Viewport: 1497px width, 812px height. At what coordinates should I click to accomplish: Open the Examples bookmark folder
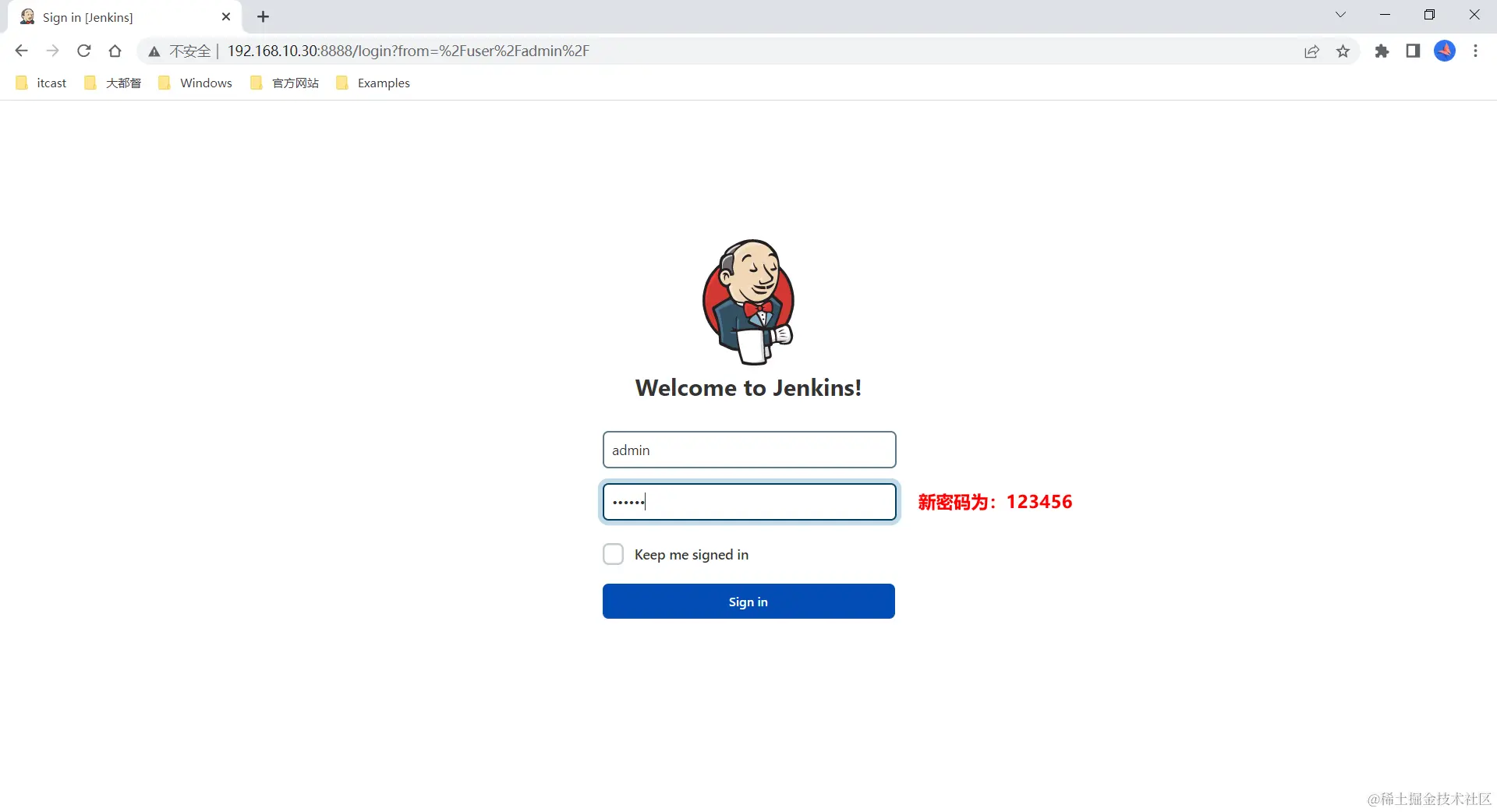pos(373,83)
